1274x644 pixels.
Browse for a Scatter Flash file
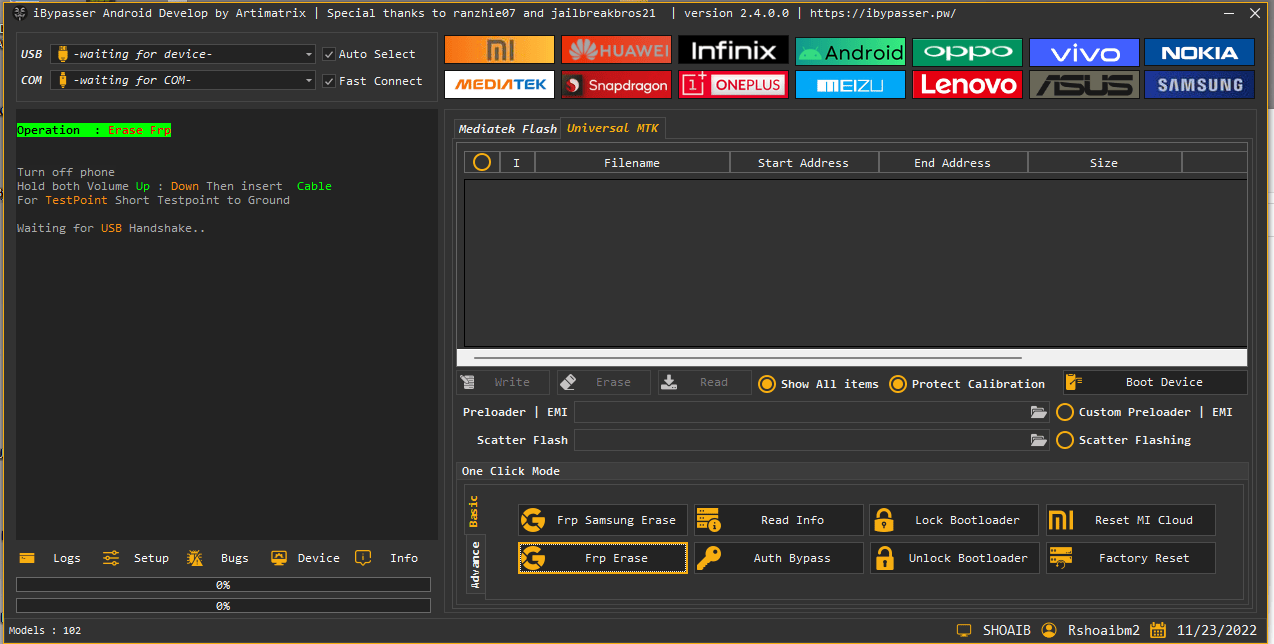1037,440
